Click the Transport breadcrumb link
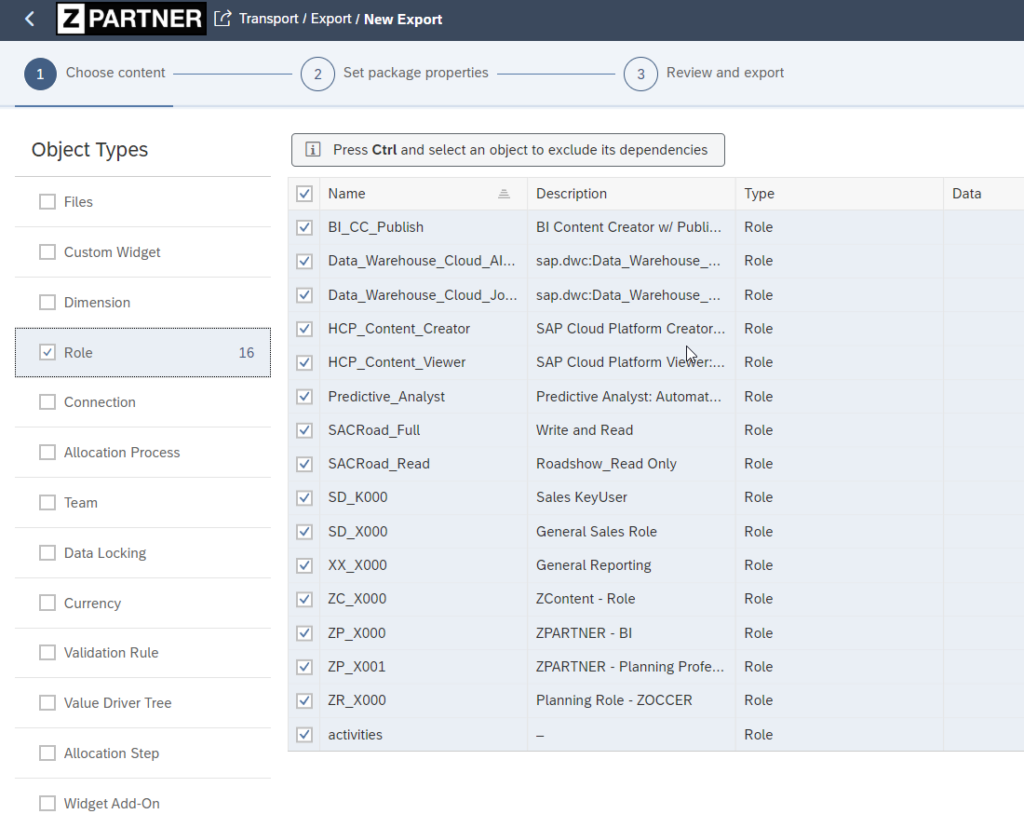Viewport: 1024px width, 814px height. click(268, 19)
